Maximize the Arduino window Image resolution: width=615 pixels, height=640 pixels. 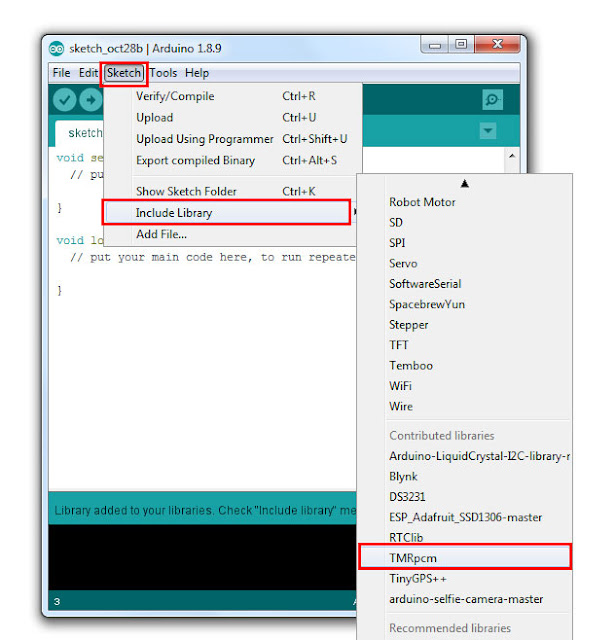461,44
